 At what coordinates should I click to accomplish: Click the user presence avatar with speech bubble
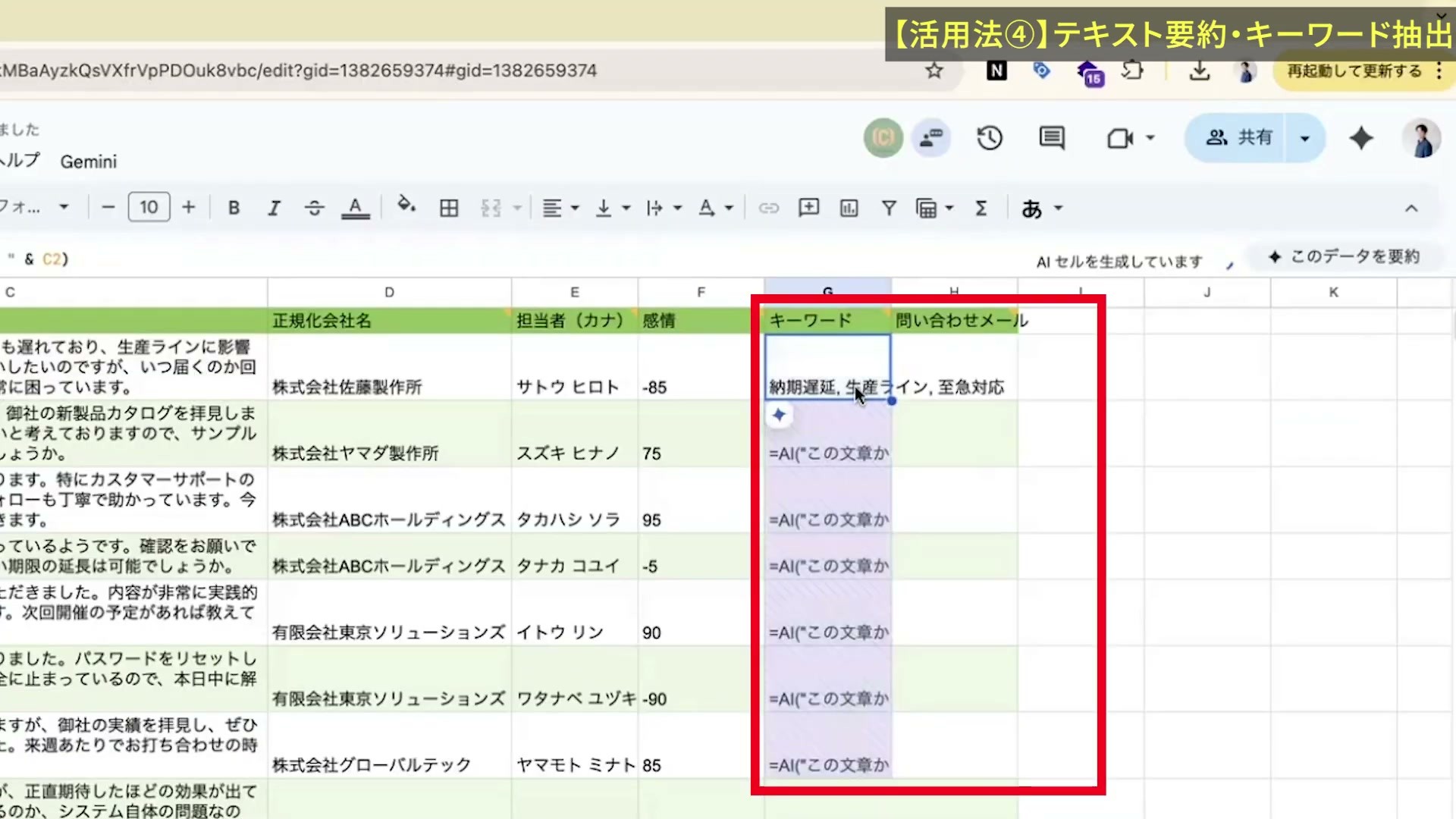pos(930,138)
